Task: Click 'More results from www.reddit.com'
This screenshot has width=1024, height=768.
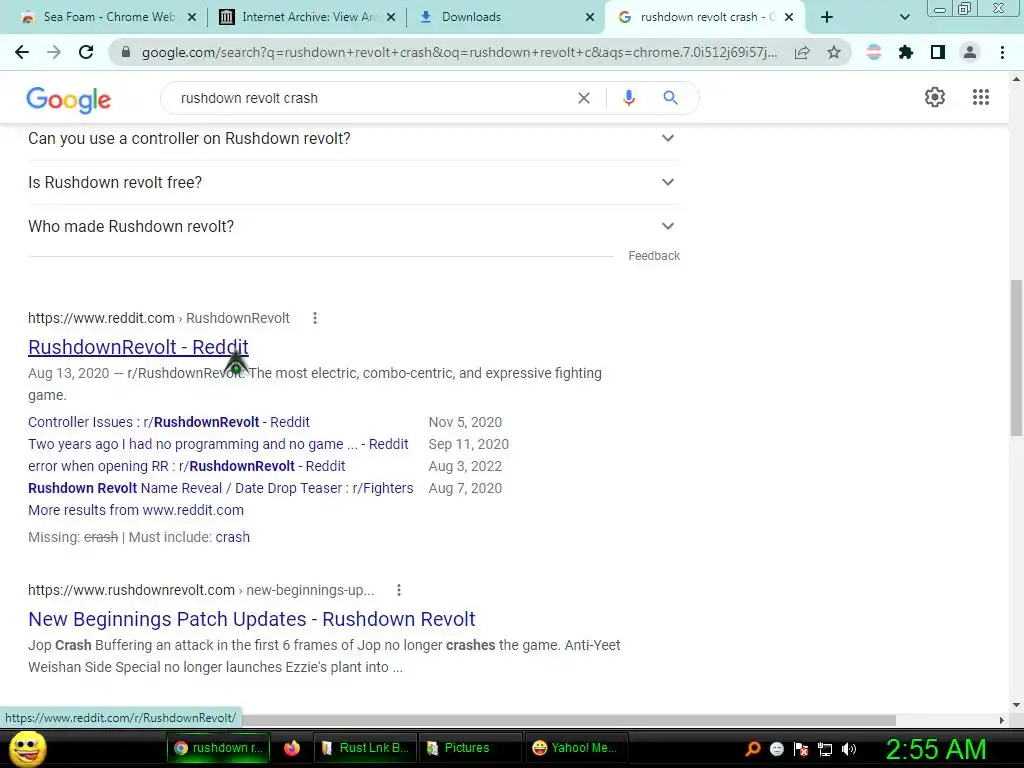Action: click(136, 510)
